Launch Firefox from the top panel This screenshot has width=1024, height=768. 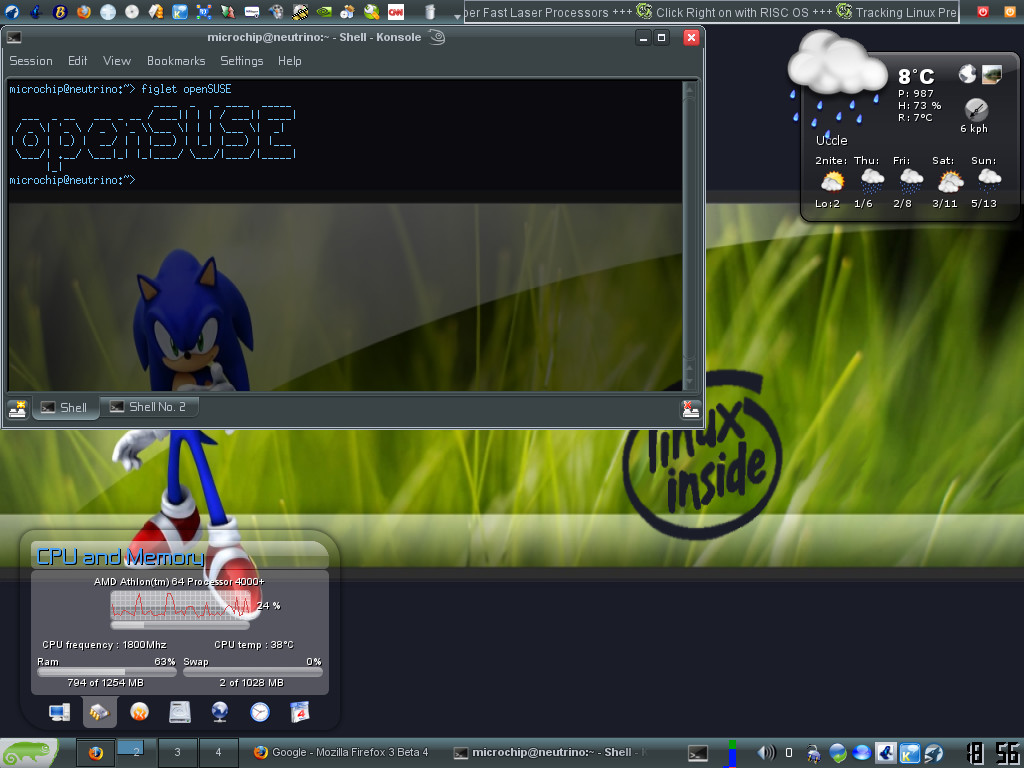tap(84, 12)
